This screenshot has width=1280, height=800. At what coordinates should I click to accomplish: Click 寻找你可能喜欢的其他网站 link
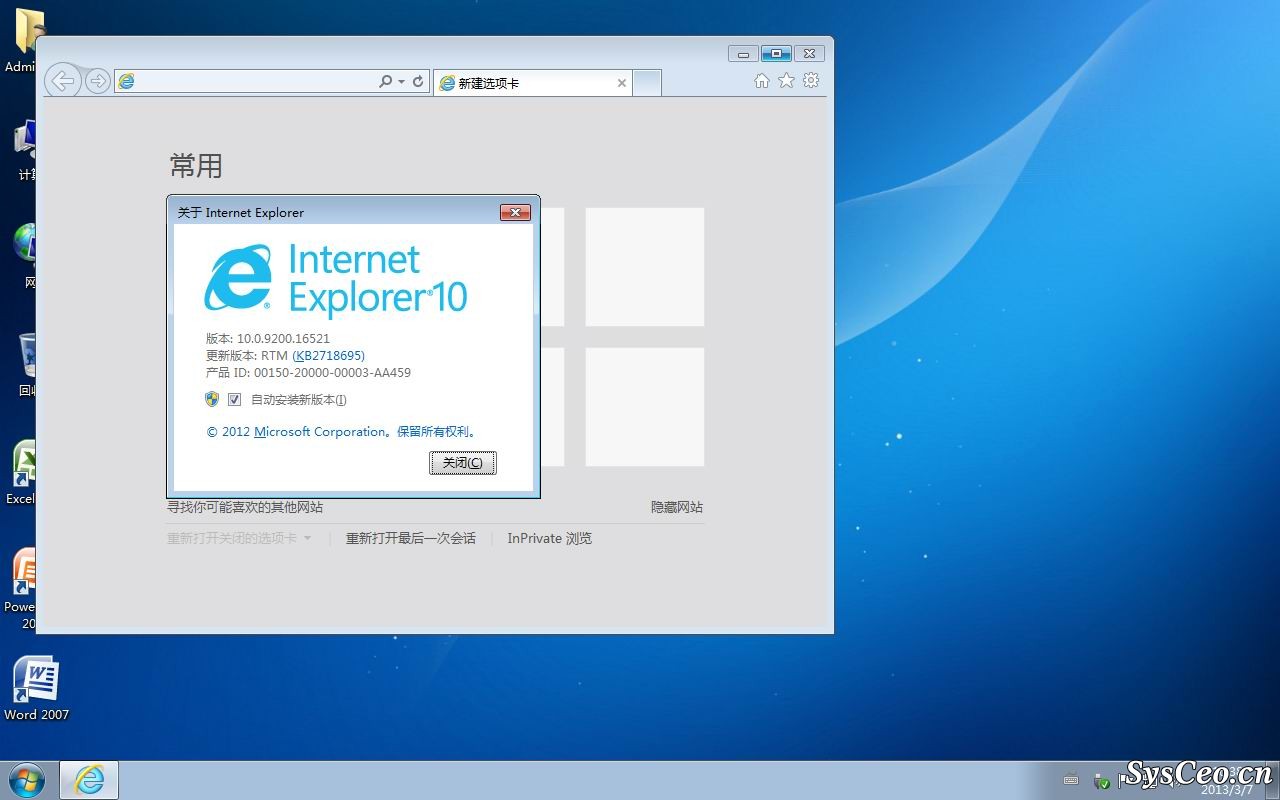pyautogui.click(x=245, y=507)
